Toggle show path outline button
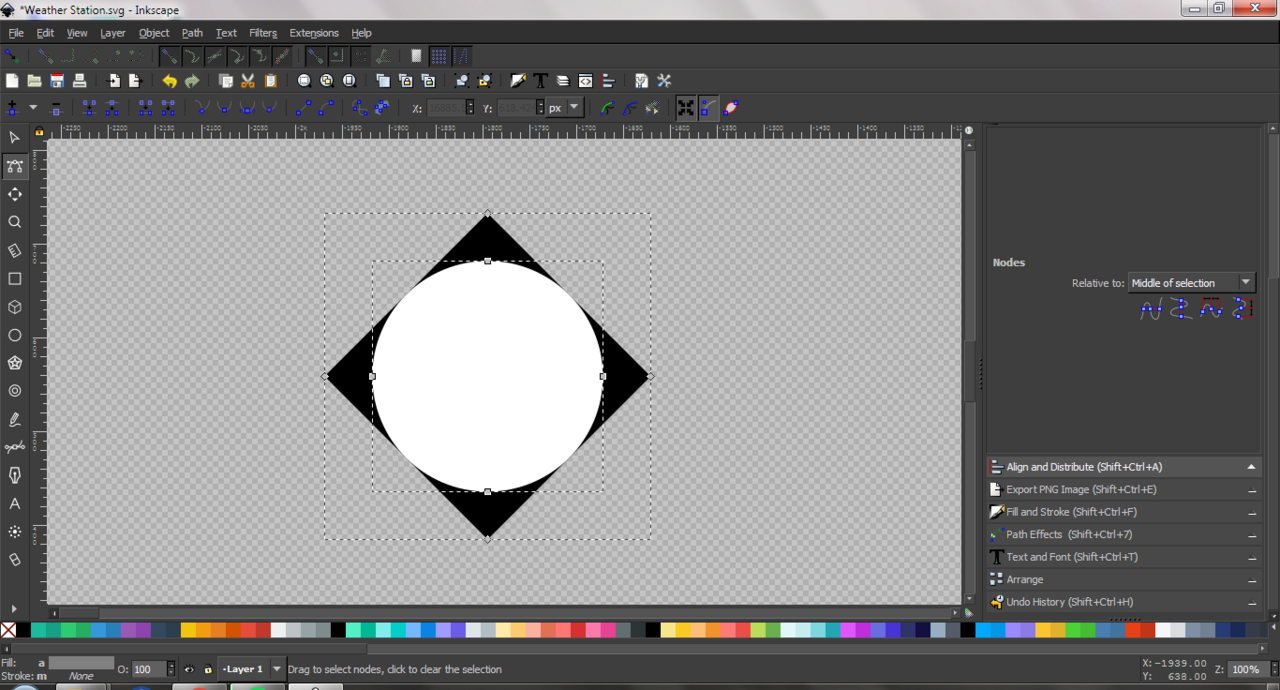 pyautogui.click(x=731, y=108)
